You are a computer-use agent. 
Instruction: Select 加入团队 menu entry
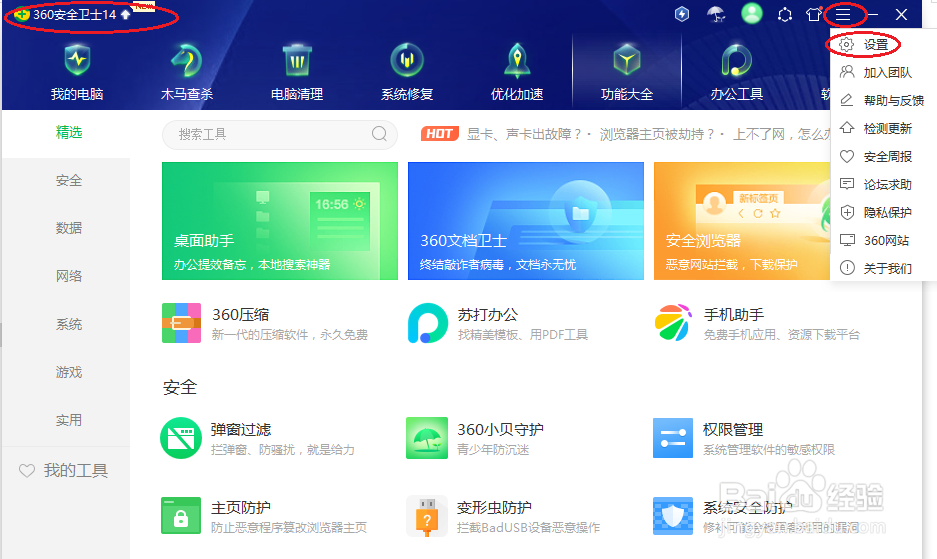click(x=876, y=72)
